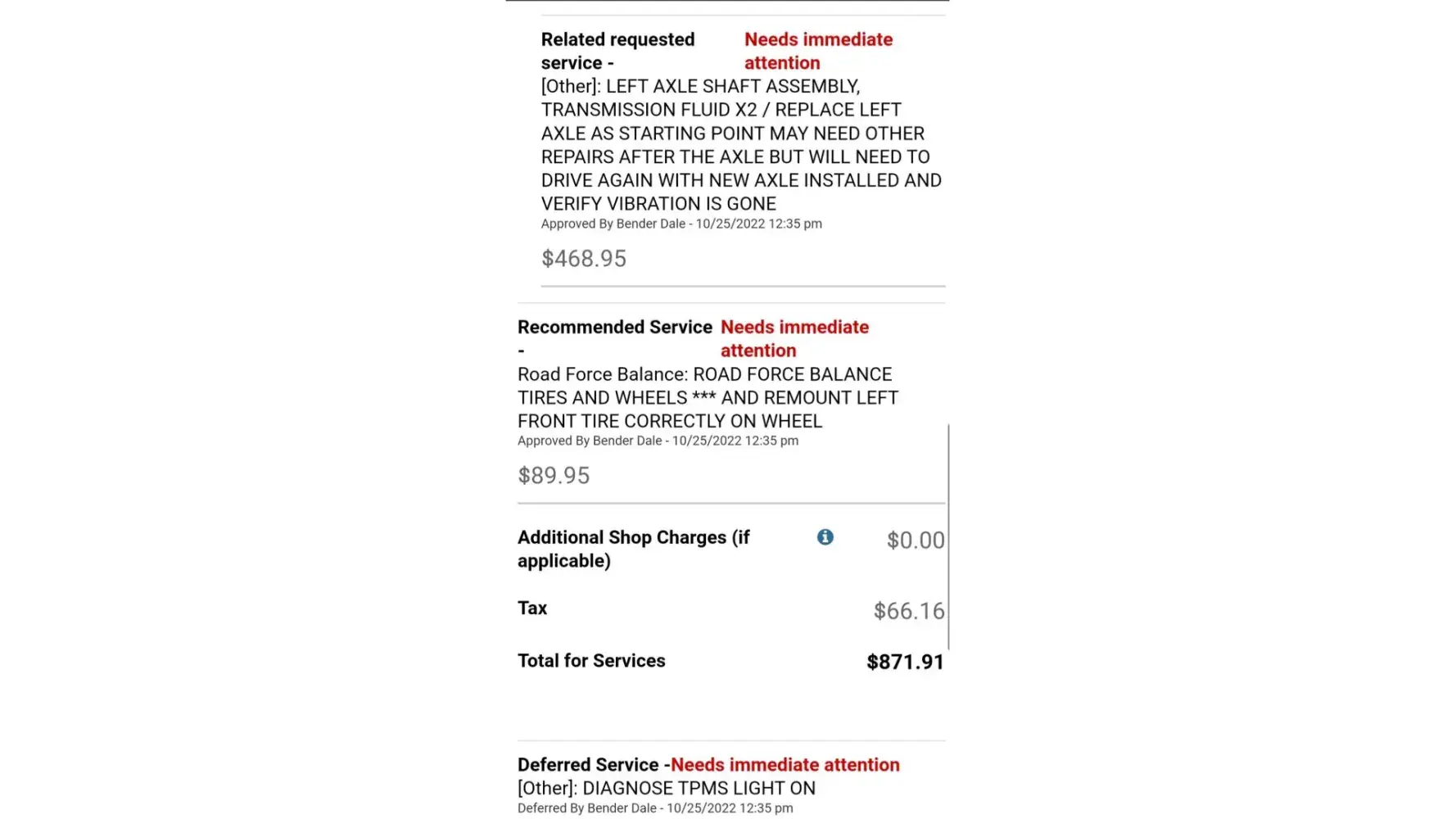Click the Recommended Service heading
The height and width of the screenshot is (819, 1456).
[614, 328]
